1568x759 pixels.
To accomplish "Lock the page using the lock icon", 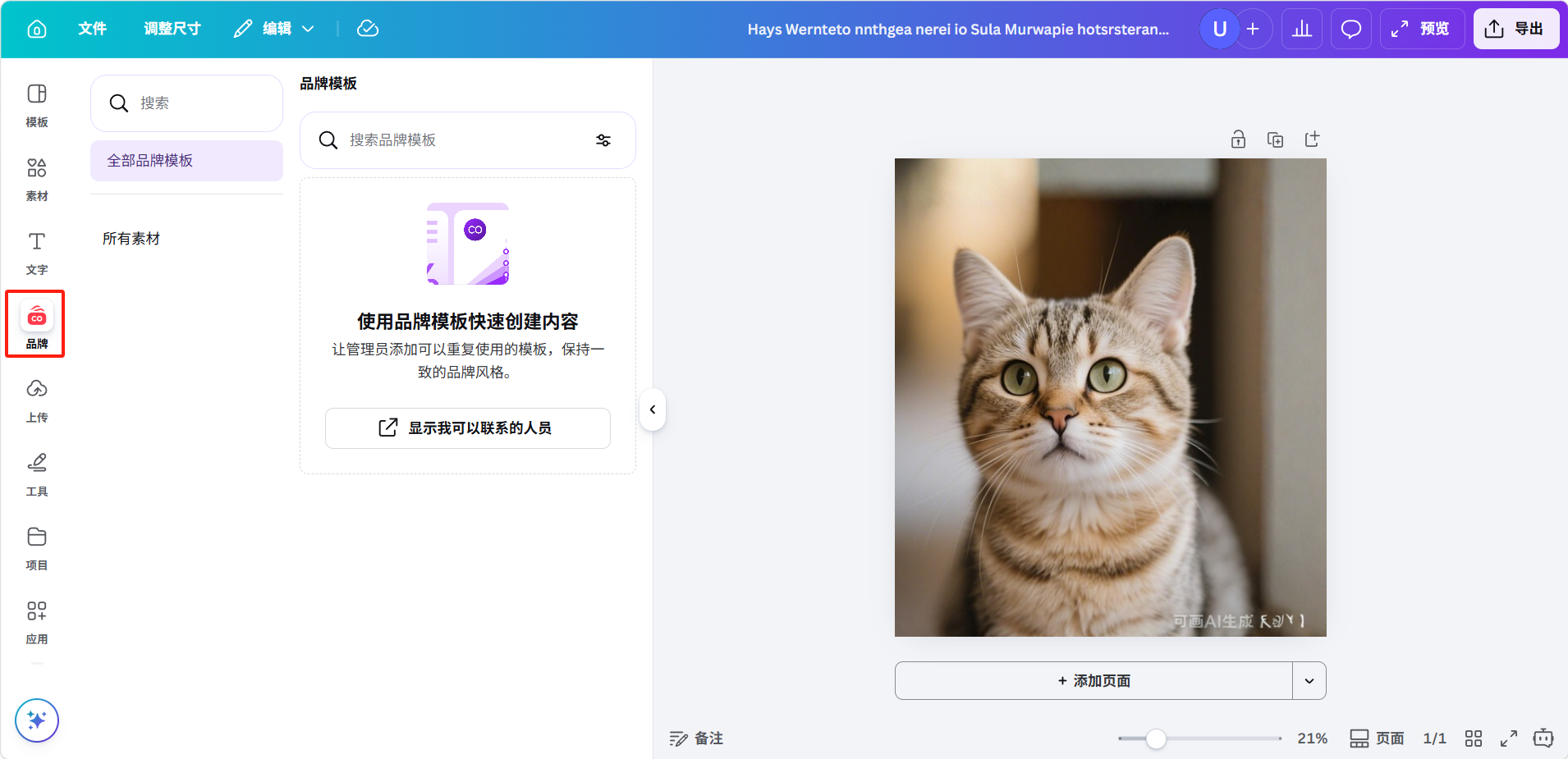I will click(x=1238, y=139).
